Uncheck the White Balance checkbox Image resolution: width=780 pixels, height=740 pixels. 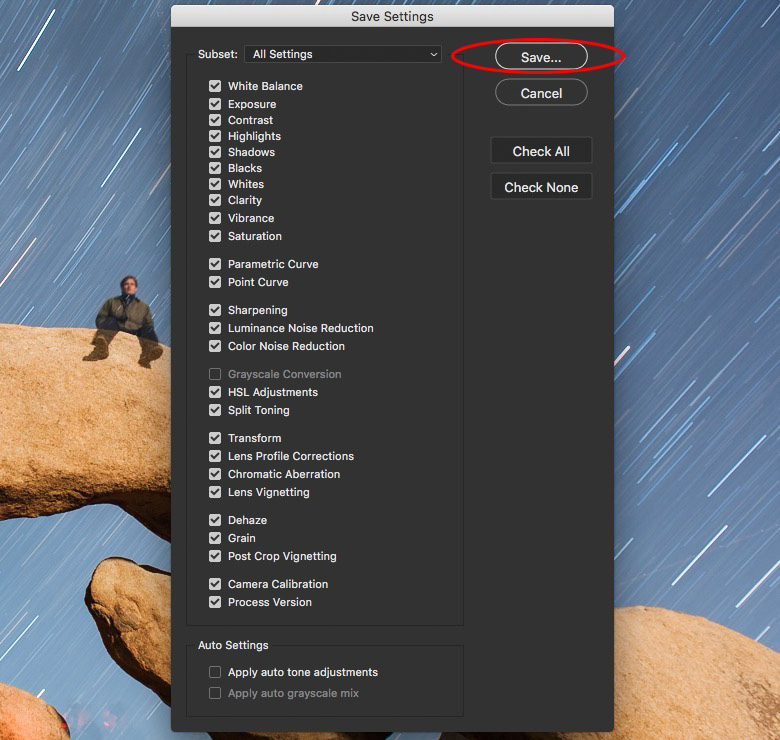[215, 86]
